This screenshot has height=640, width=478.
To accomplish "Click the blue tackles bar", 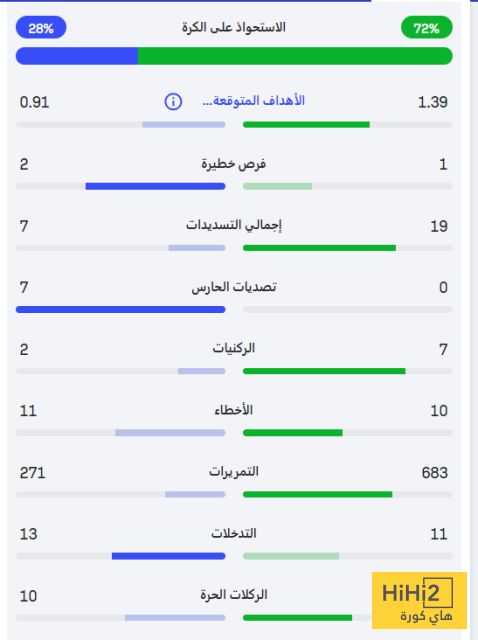I will point(169,556).
